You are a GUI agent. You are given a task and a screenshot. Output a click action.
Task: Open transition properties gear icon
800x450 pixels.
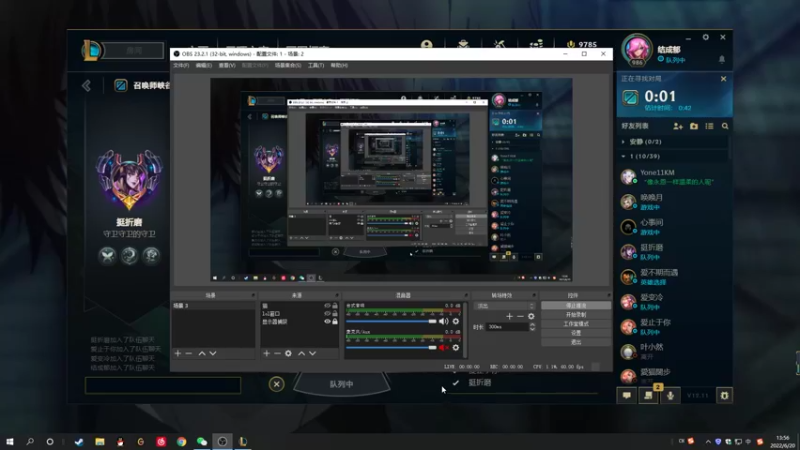point(531,316)
